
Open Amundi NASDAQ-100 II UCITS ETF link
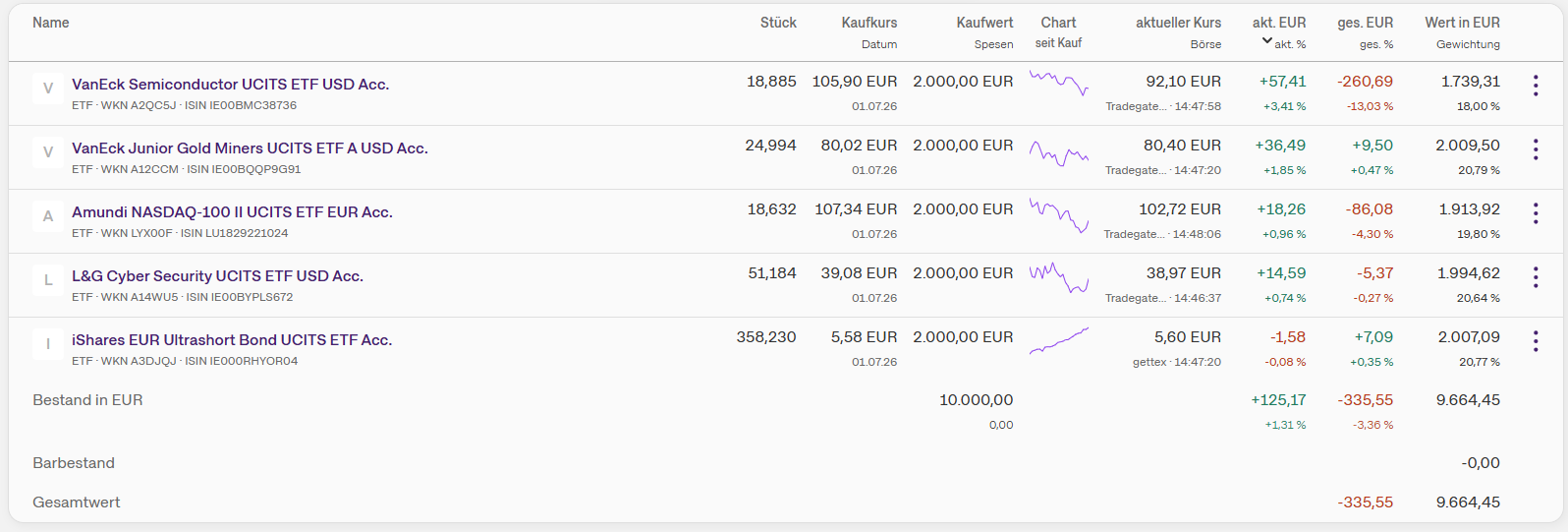tap(232, 212)
